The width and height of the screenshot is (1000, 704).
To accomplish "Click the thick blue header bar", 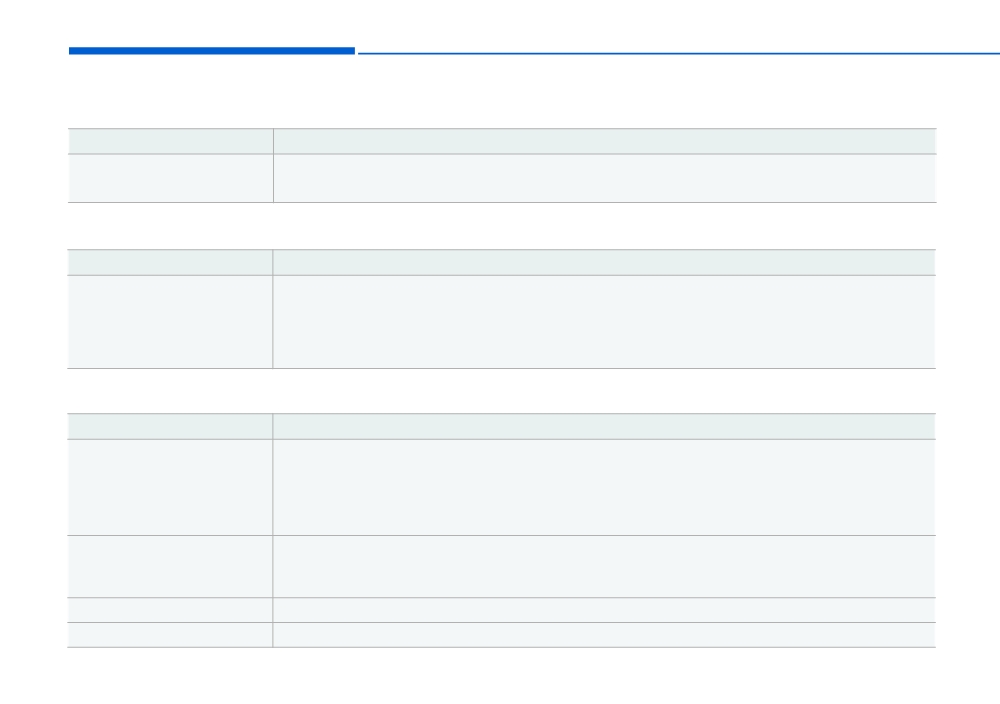I will click(x=212, y=51).
